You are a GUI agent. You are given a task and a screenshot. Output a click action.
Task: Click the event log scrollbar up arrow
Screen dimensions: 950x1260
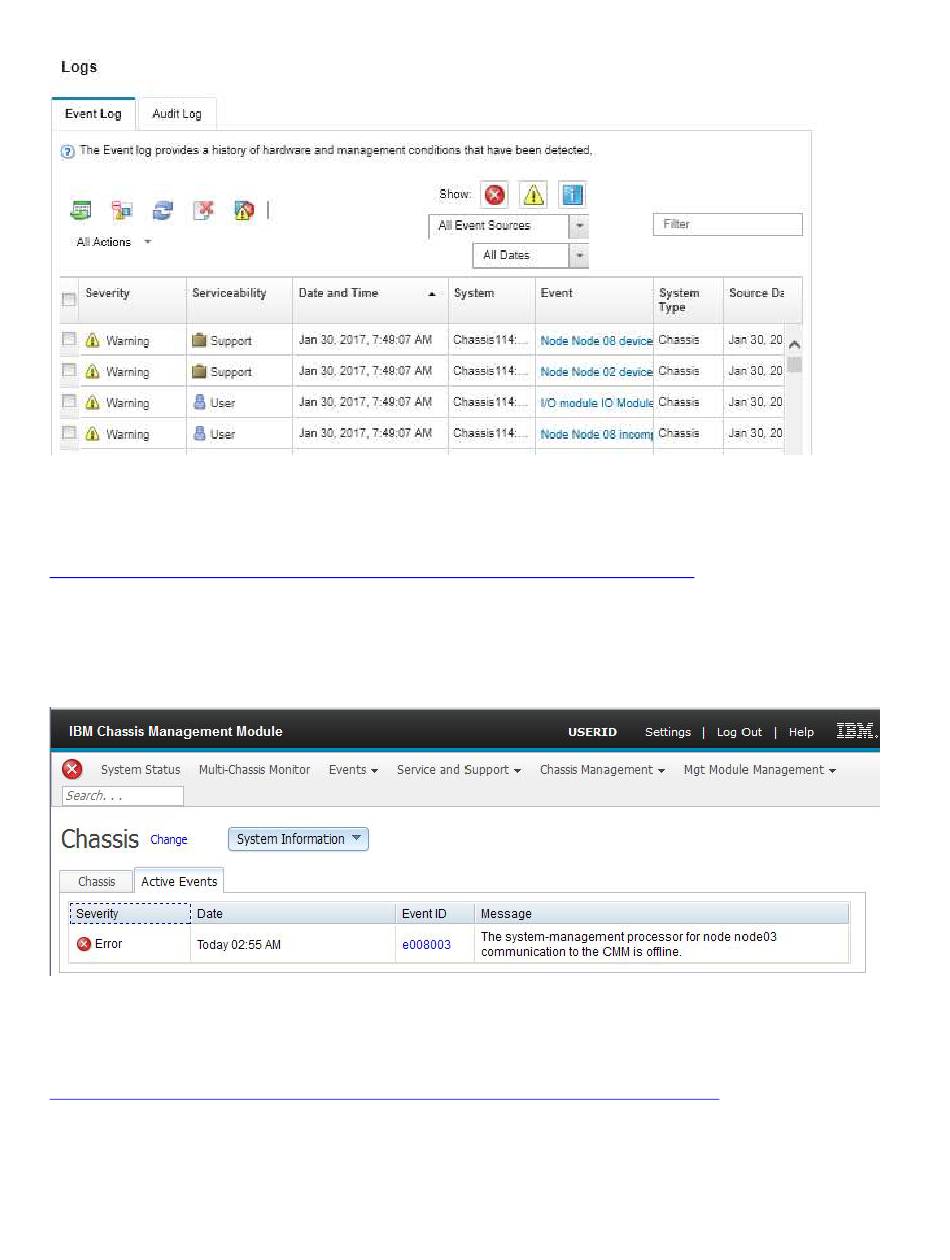(x=794, y=343)
